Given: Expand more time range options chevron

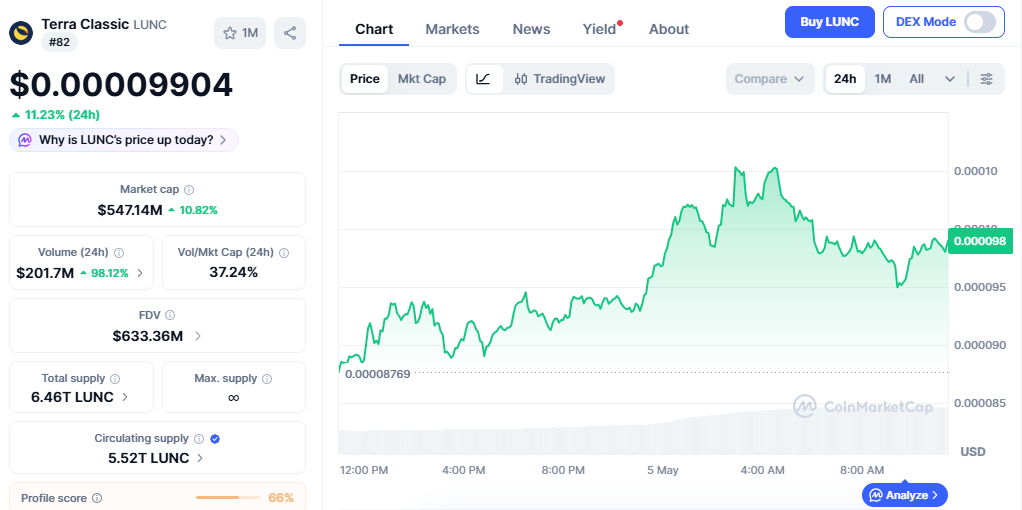Looking at the screenshot, I should 950,79.
